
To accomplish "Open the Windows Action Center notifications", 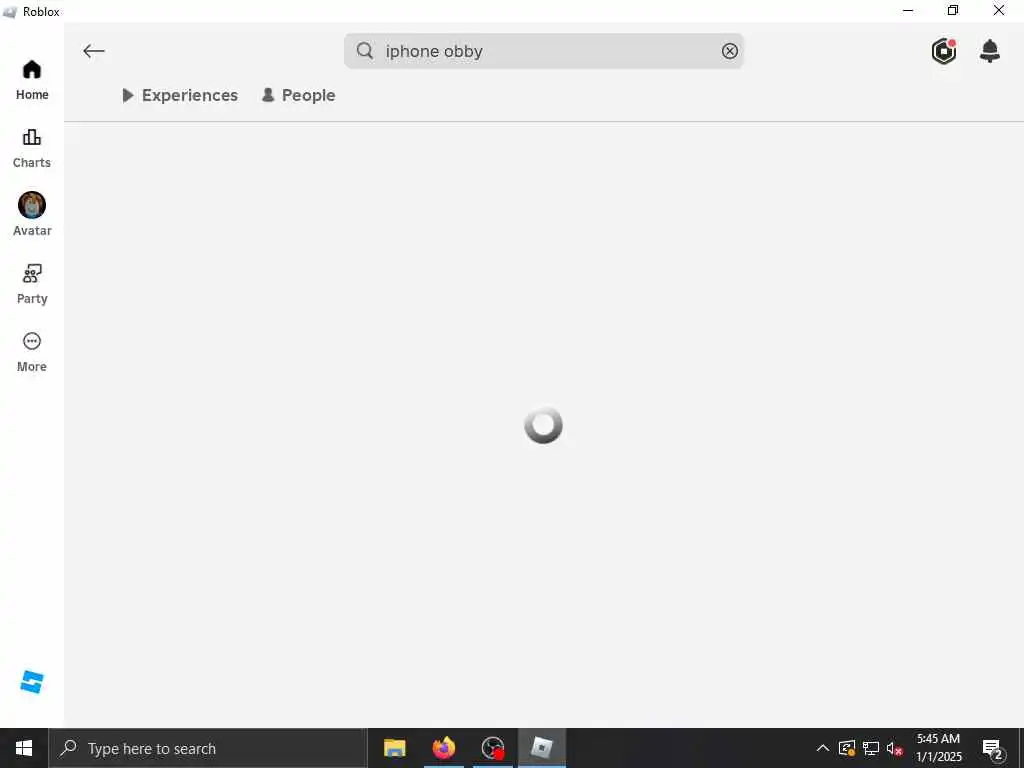I will [x=992, y=748].
